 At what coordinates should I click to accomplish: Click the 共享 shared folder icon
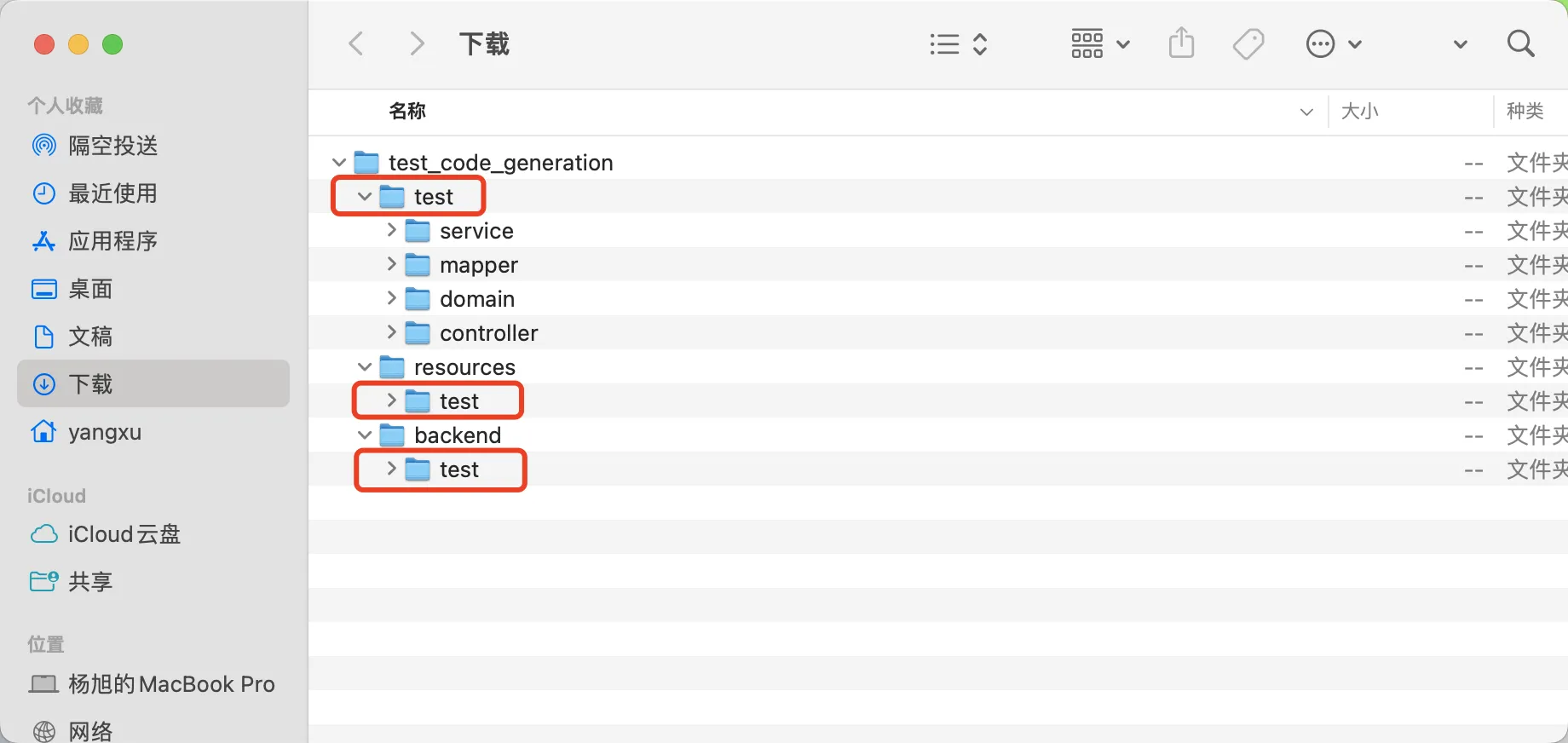[43, 581]
